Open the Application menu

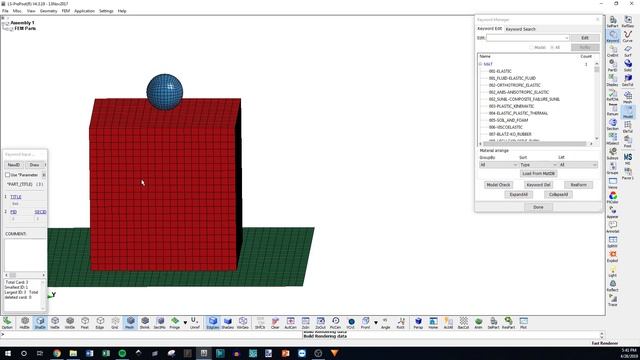(x=84, y=11)
